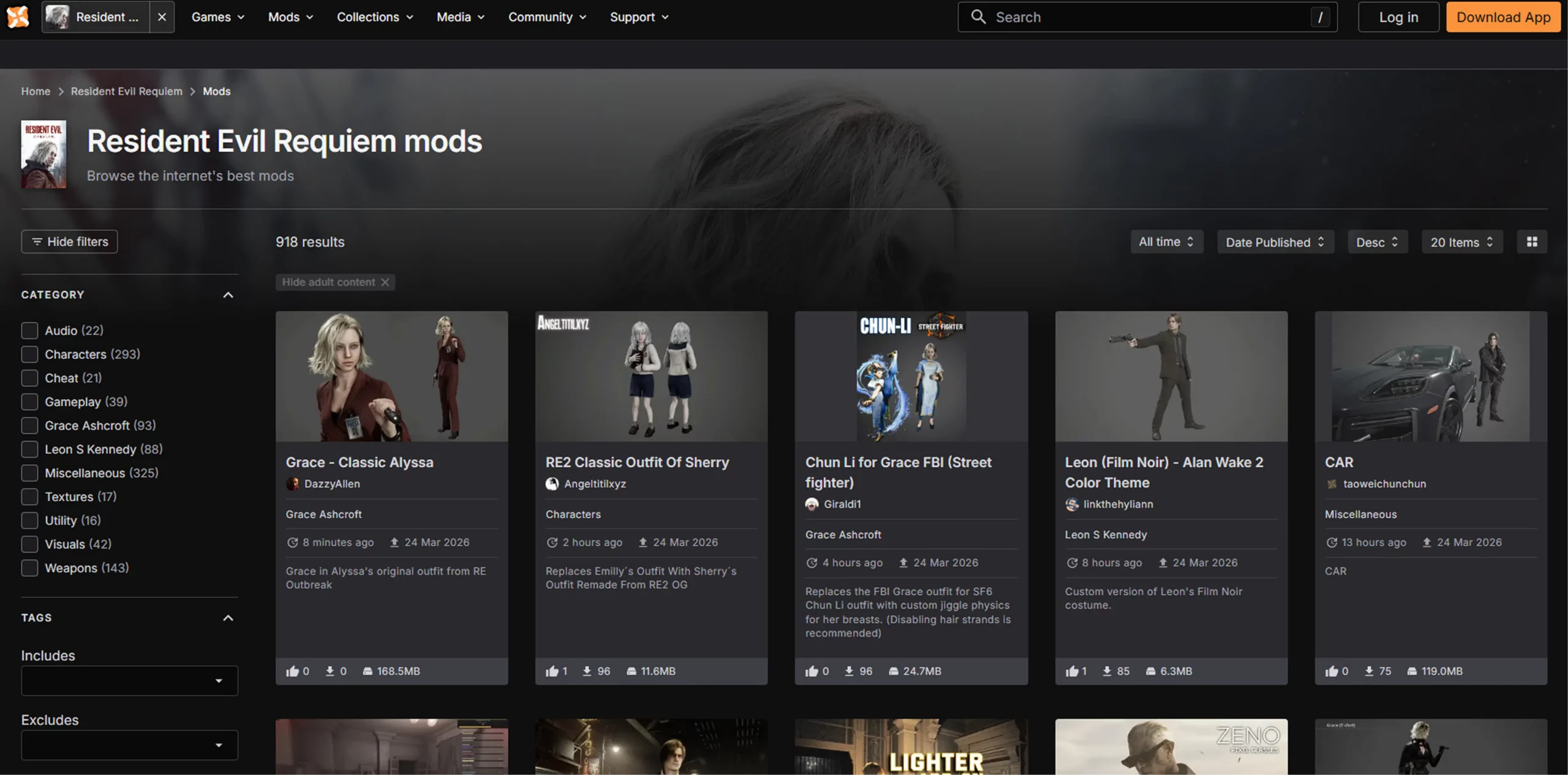Check the Characters category checkbox
Image resolution: width=1568 pixels, height=775 pixels.
(29, 354)
